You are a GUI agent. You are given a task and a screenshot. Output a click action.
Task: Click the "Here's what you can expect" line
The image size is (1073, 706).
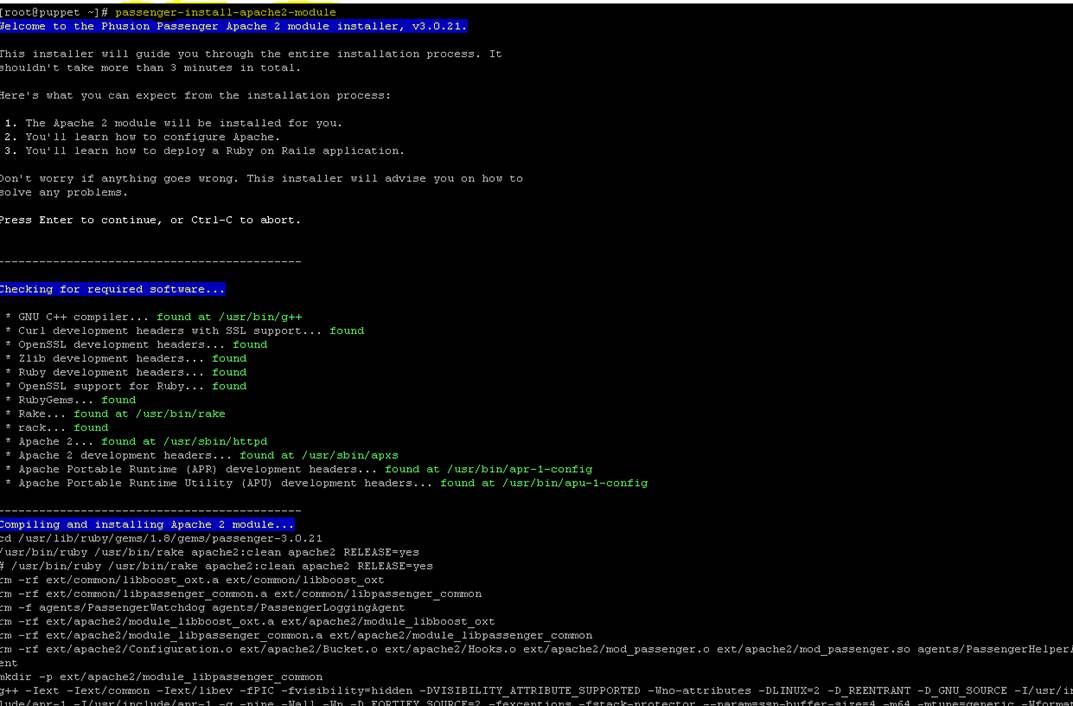coord(195,95)
